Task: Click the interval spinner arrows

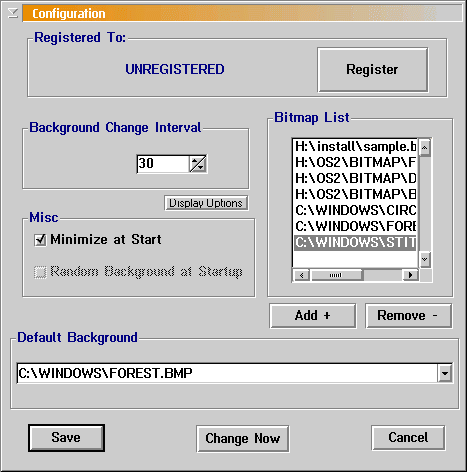Action: tap(198, 164)
